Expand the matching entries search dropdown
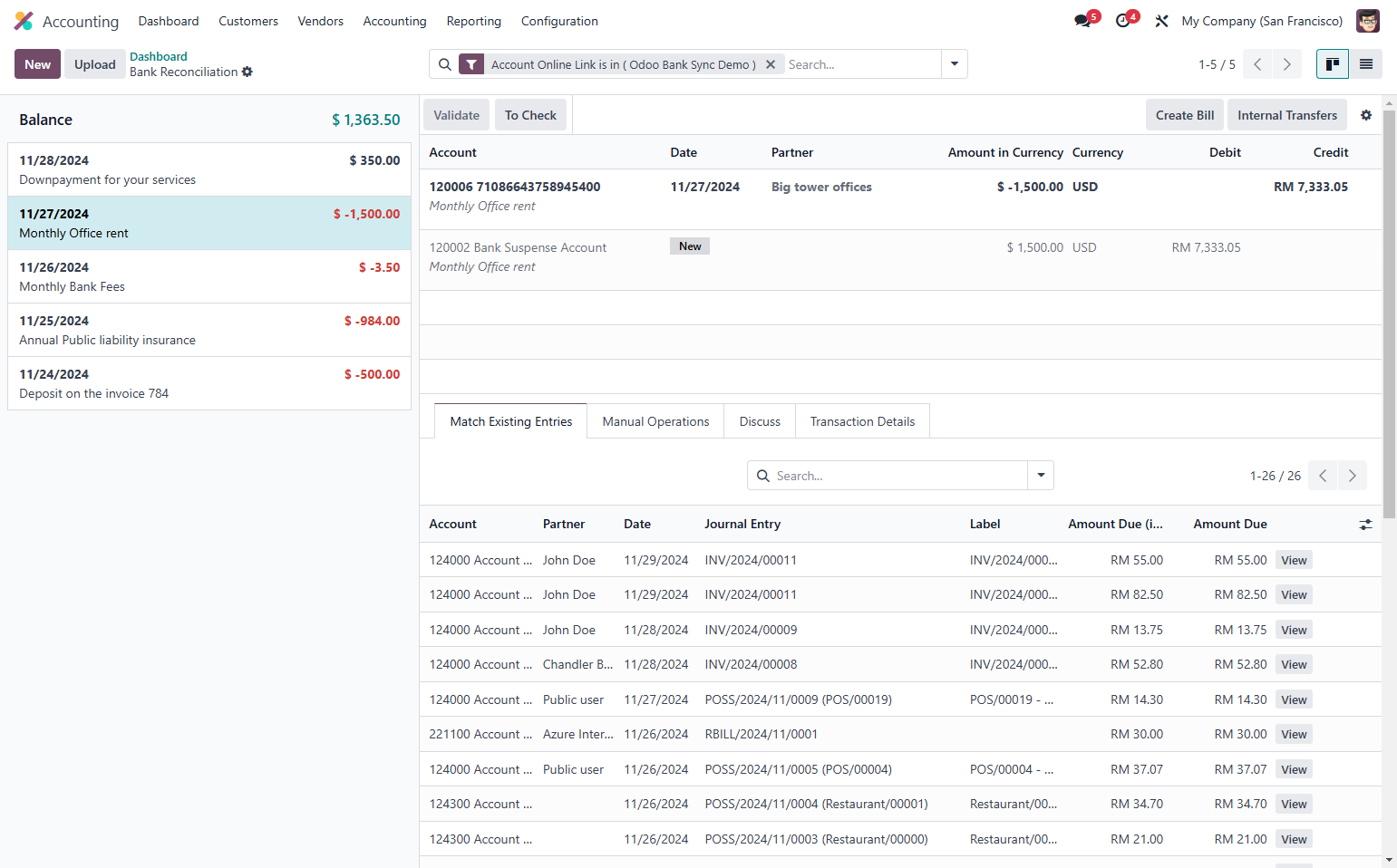The image size is (1397, 868). pyautogui.click(x=1041, y=476)
